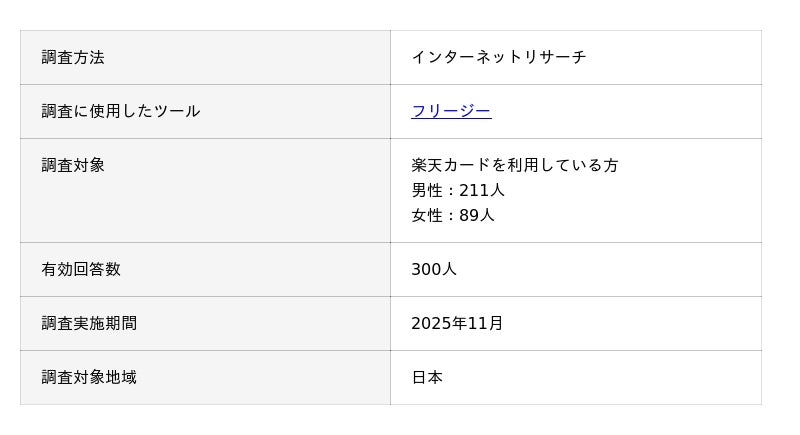Click the 男性：211人 line
Screen dimensions: 800x435
[457, 190]
